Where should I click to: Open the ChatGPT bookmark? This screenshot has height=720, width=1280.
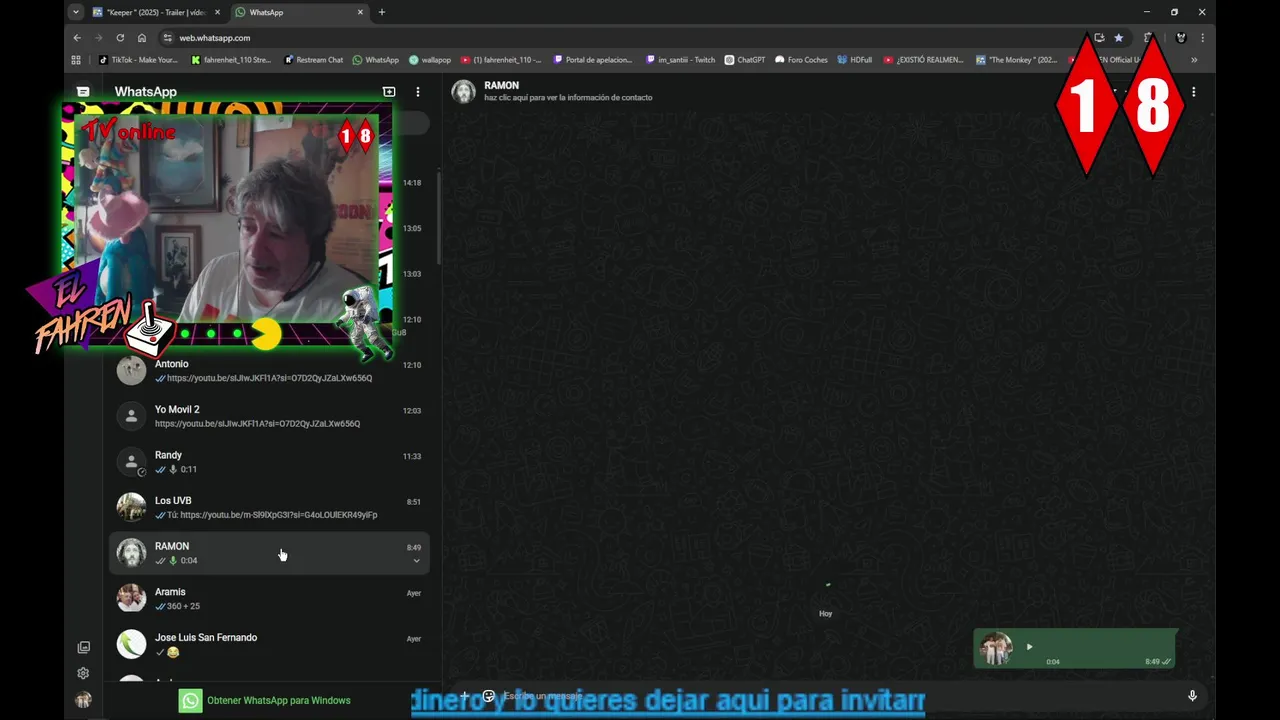pos(745,60)
